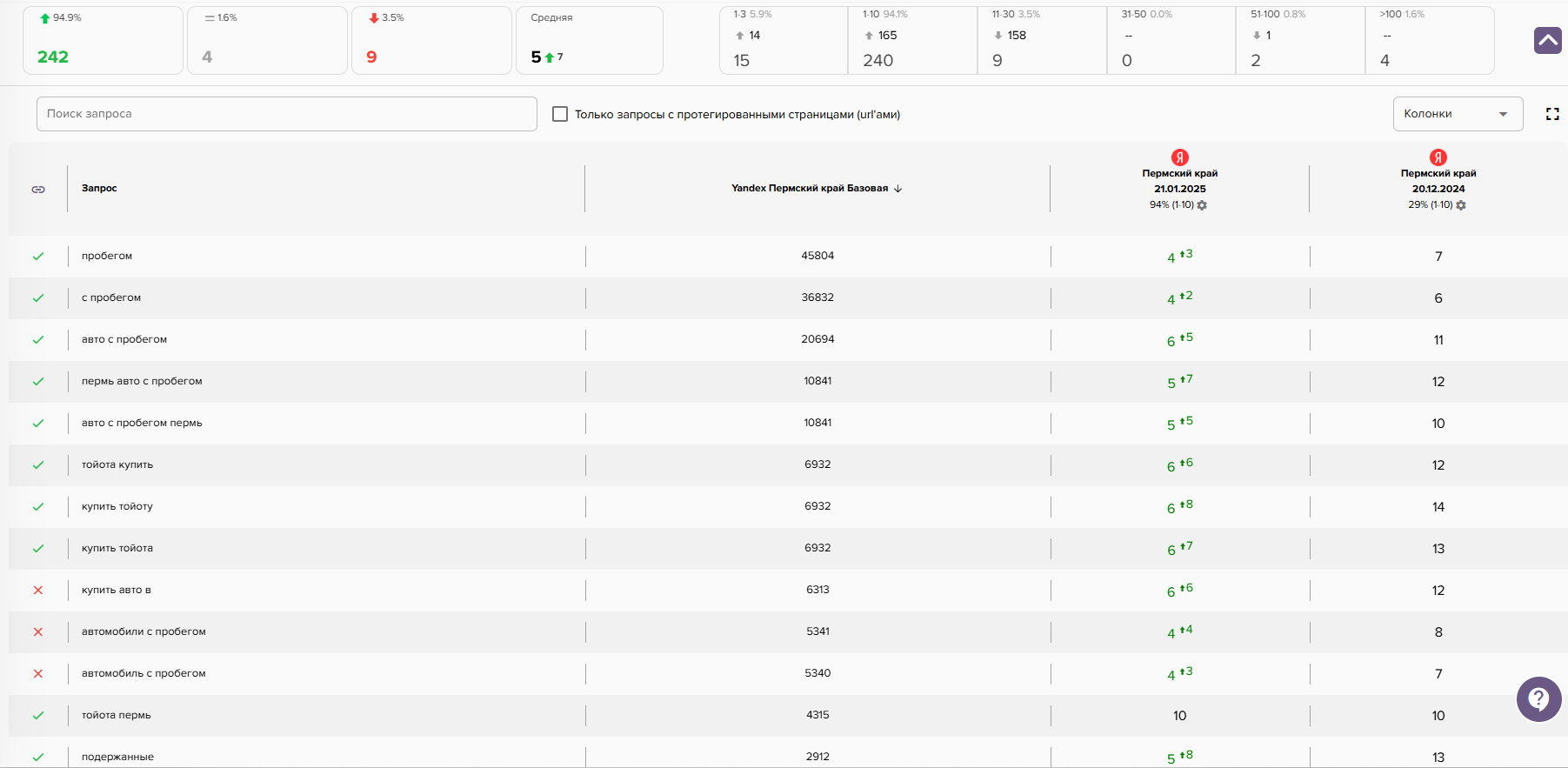Click the Запрос column header

tap(99, 188)
